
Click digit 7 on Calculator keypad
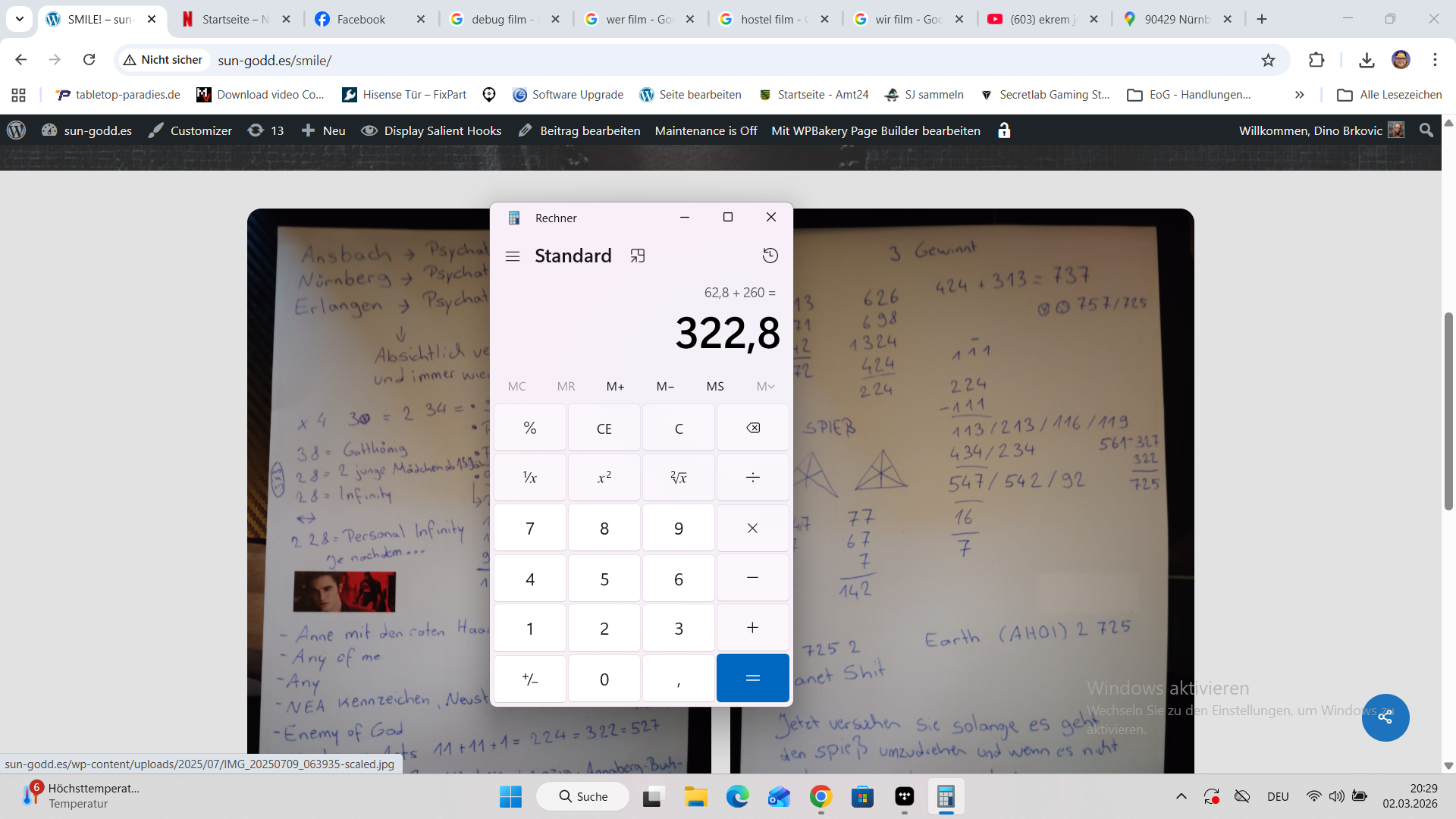coord(530,528)
